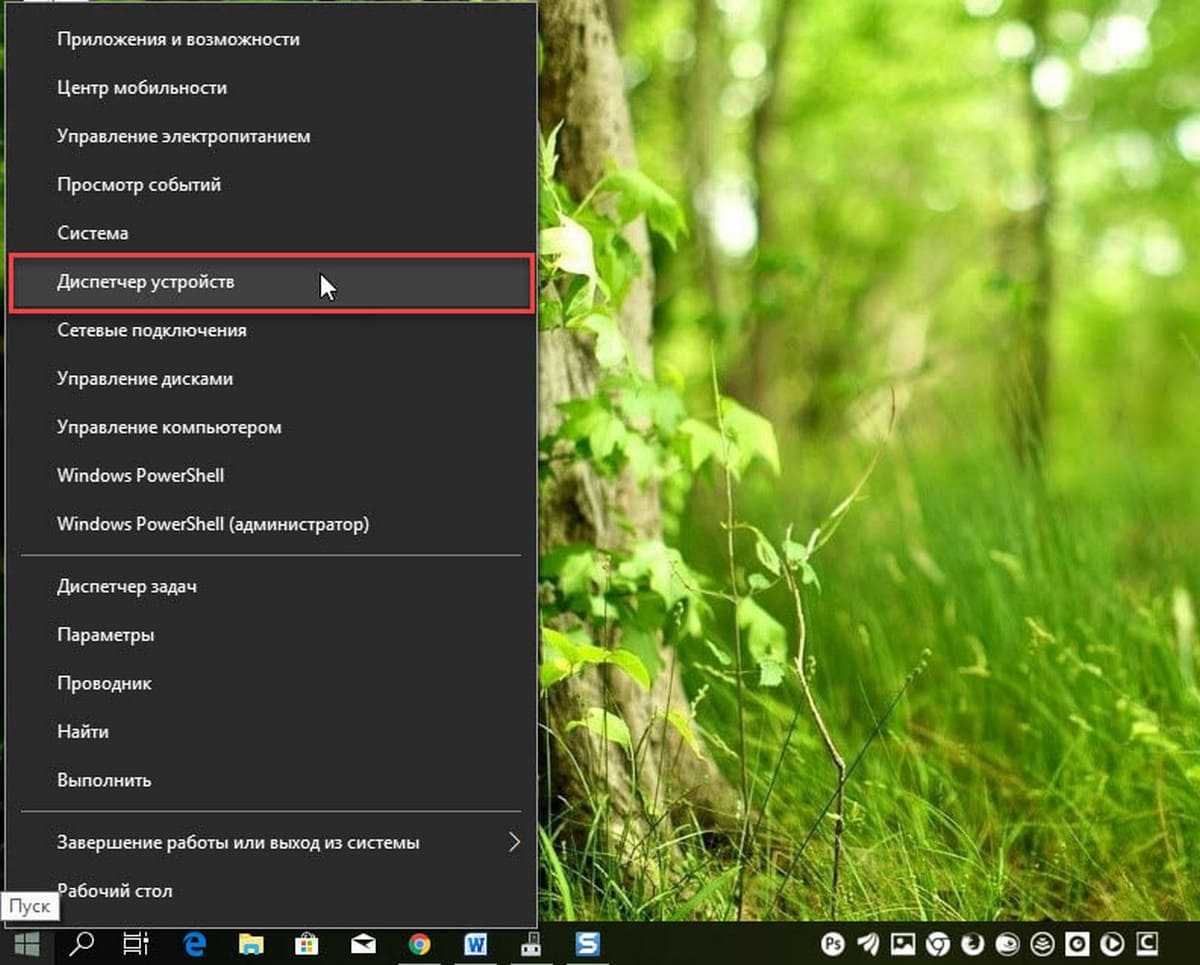
Task: Expand the shutdown or sign out submenu arrow
Action: pyautogui.click(x=514, y=842)
